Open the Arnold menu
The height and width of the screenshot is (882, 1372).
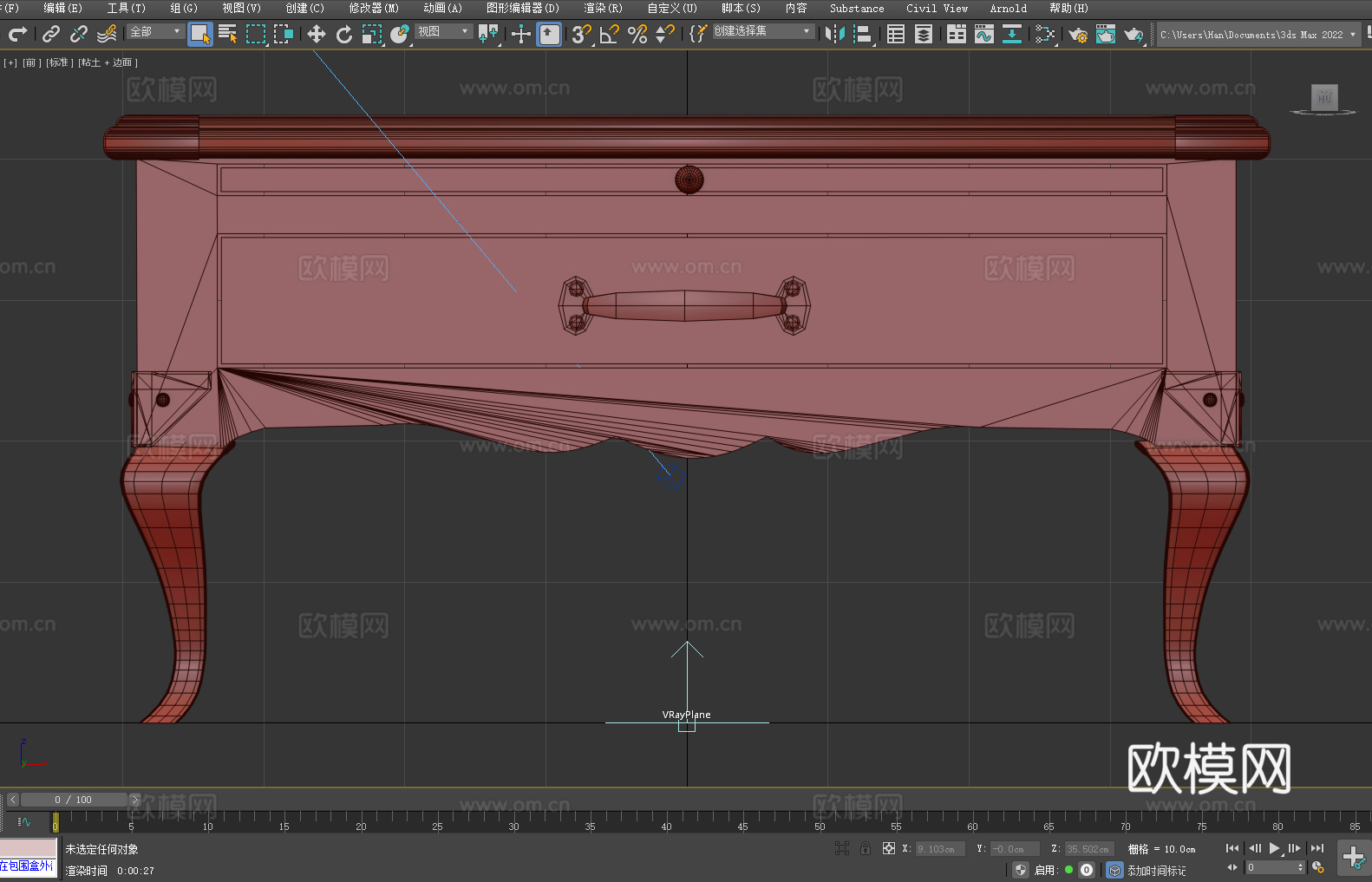click(1009, 8)
